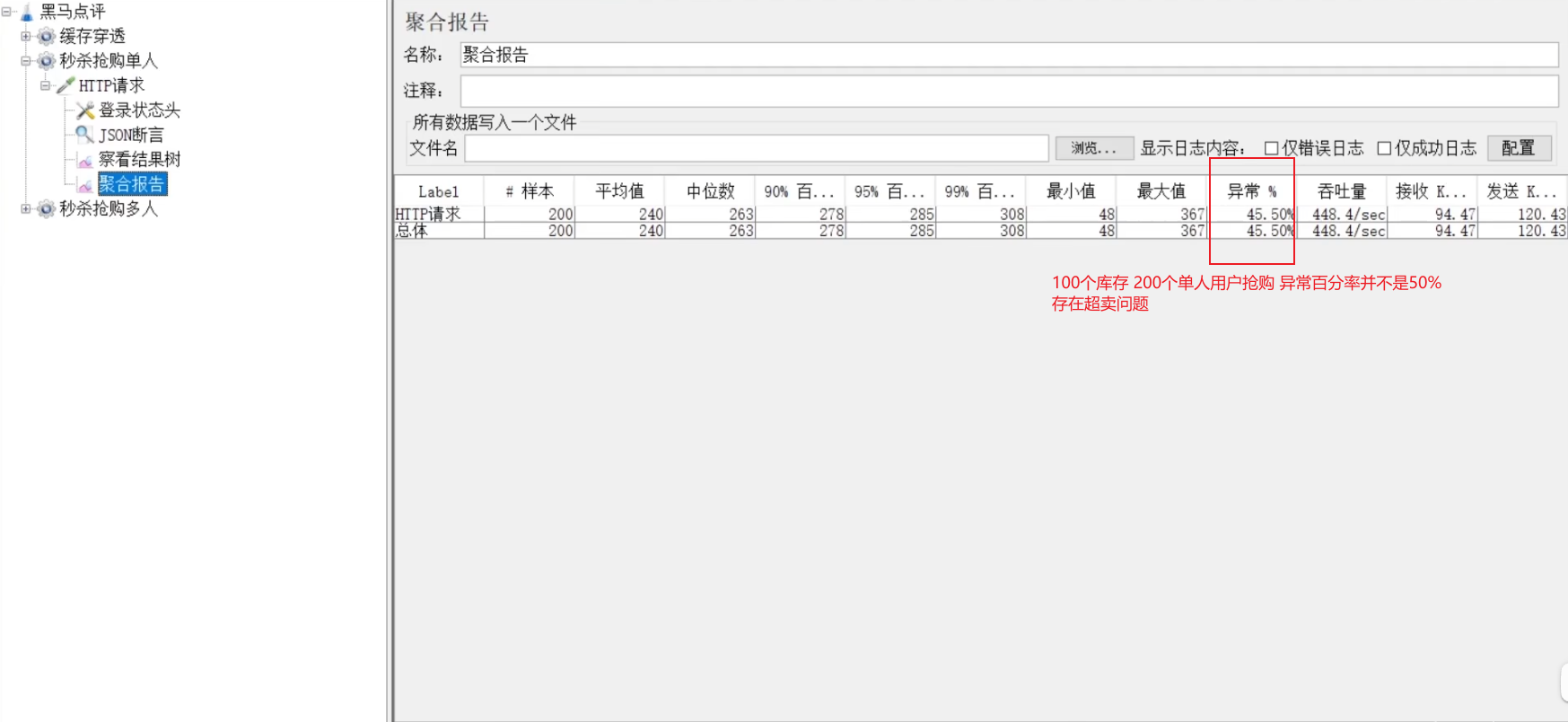Enable the 仅成功日志 checkbox
Image resolution: width=1568 pixels, height=722 pixels.
coord(1384,148)
